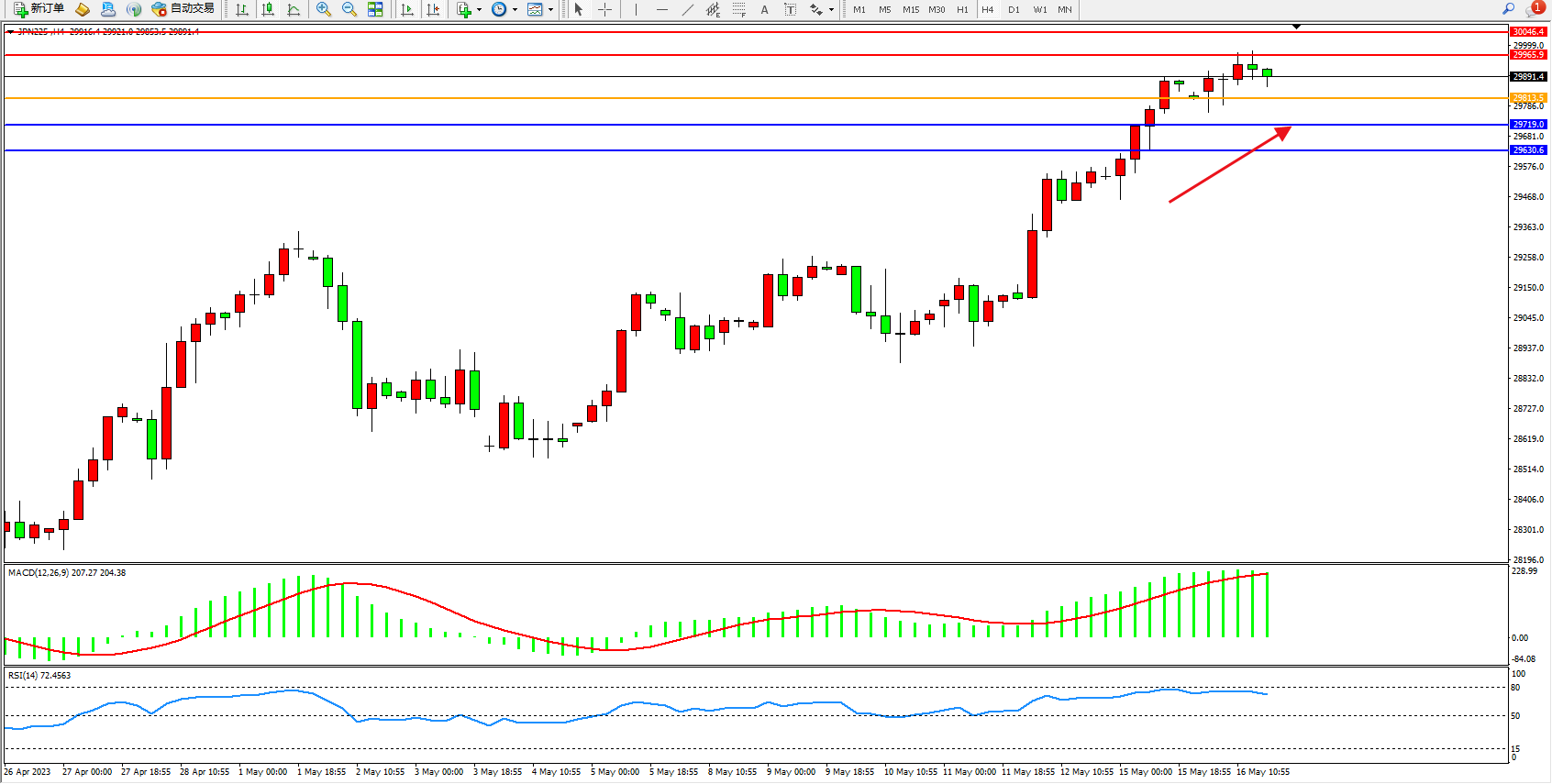Expand the periodicity clock dropdown arrow
Screen dimensions: 1552x784
click(515, 10)
